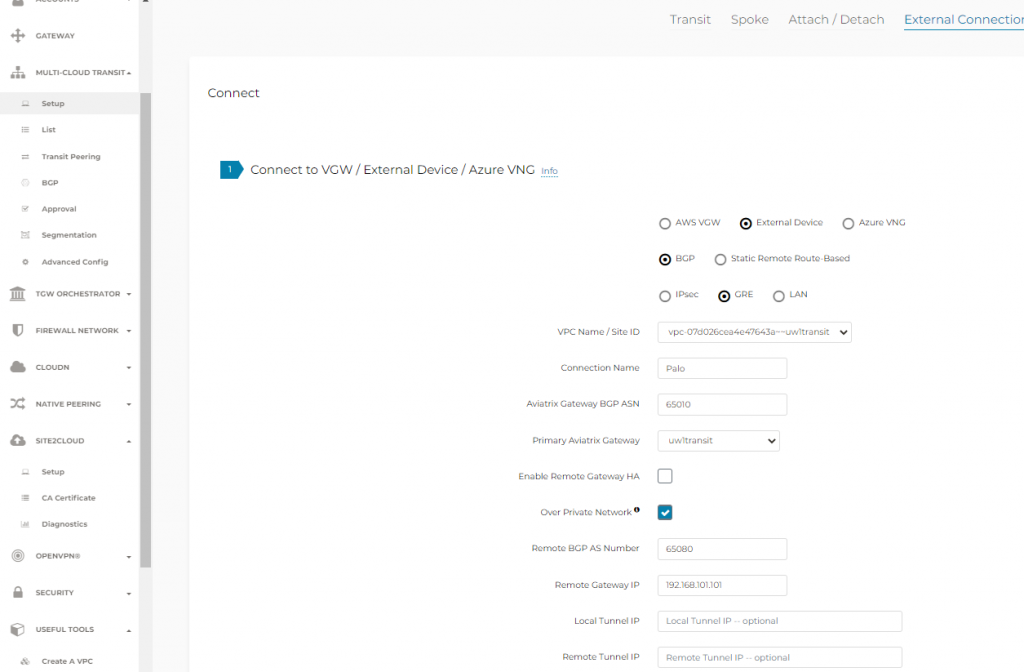The width and height of the screenshot is (1024, 672).
Task: Click the icon beside Create A VPC
Action: pyautogui.click(x=25, y=661)
